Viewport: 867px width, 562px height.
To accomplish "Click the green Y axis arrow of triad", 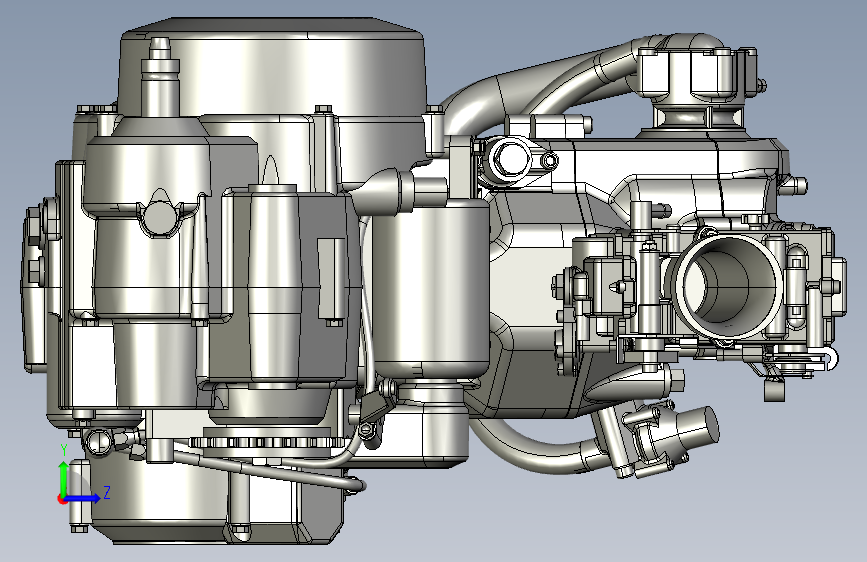I will click(64, 478).
